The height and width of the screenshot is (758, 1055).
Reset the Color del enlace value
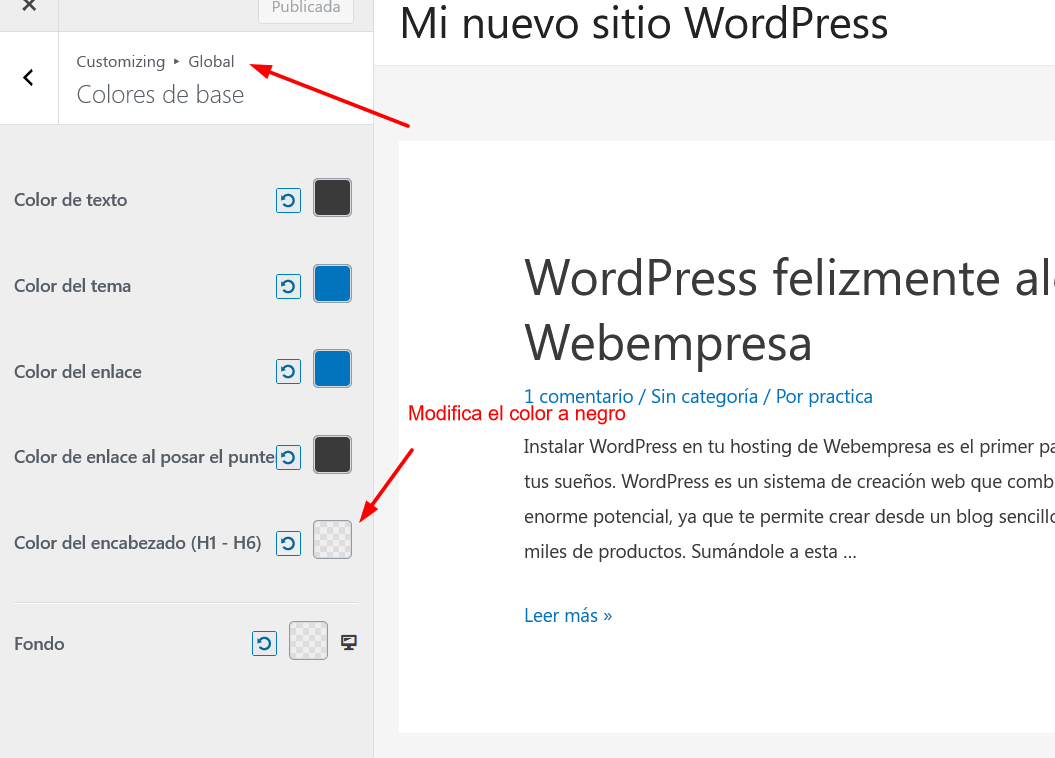288,371
